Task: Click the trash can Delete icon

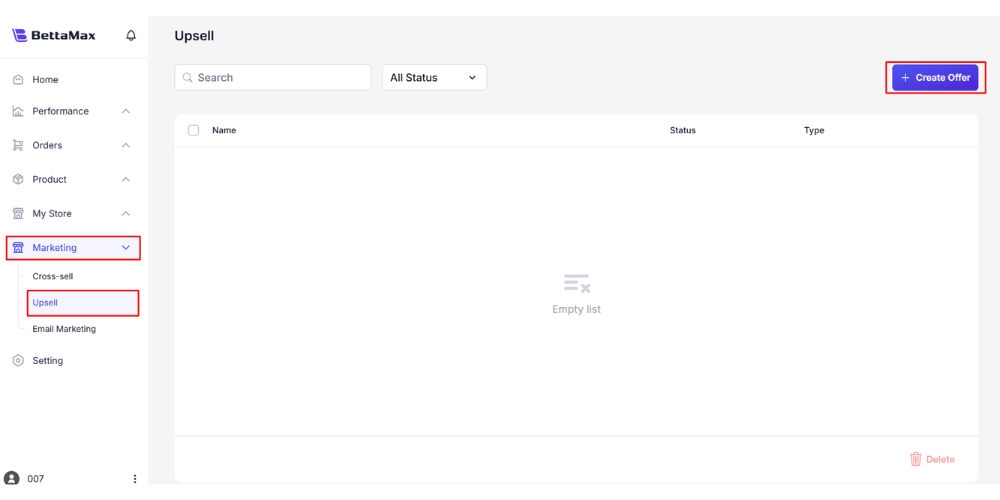Action: (x=916, y=459)
